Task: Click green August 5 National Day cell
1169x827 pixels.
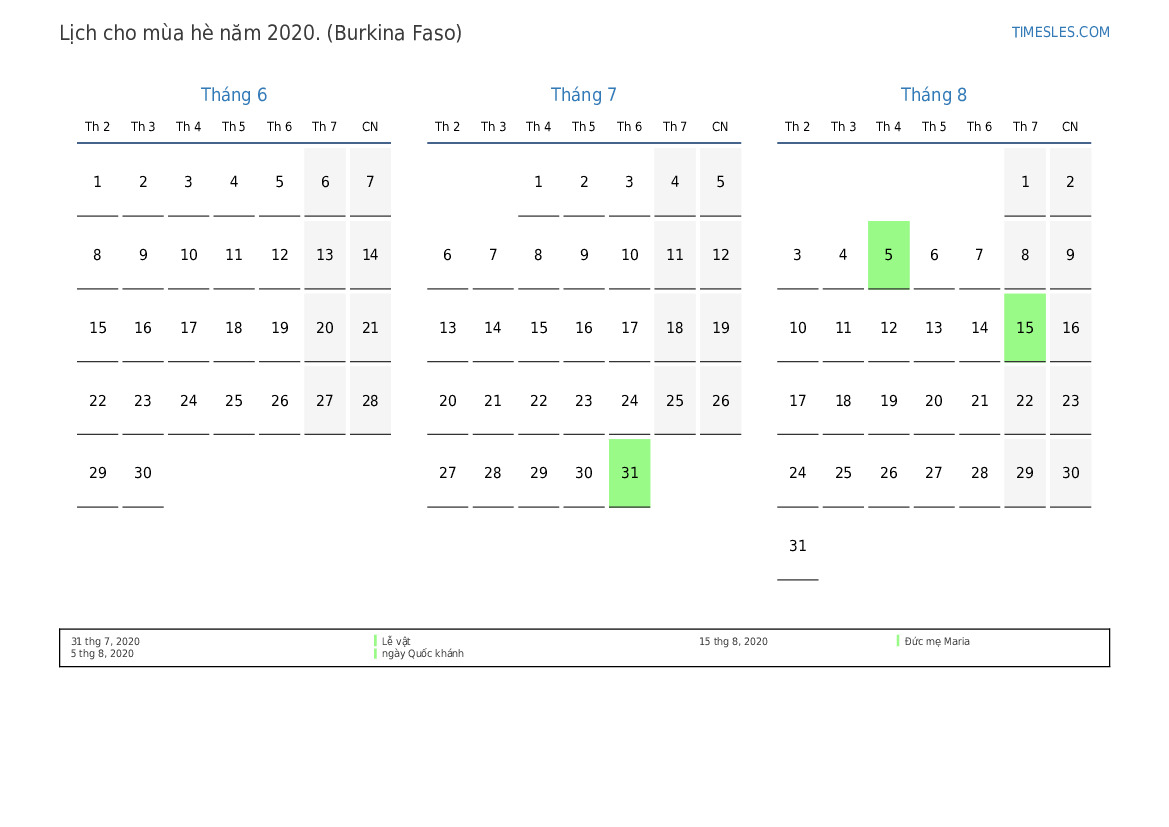Action: pyautogui.click(x=888, y=255)
